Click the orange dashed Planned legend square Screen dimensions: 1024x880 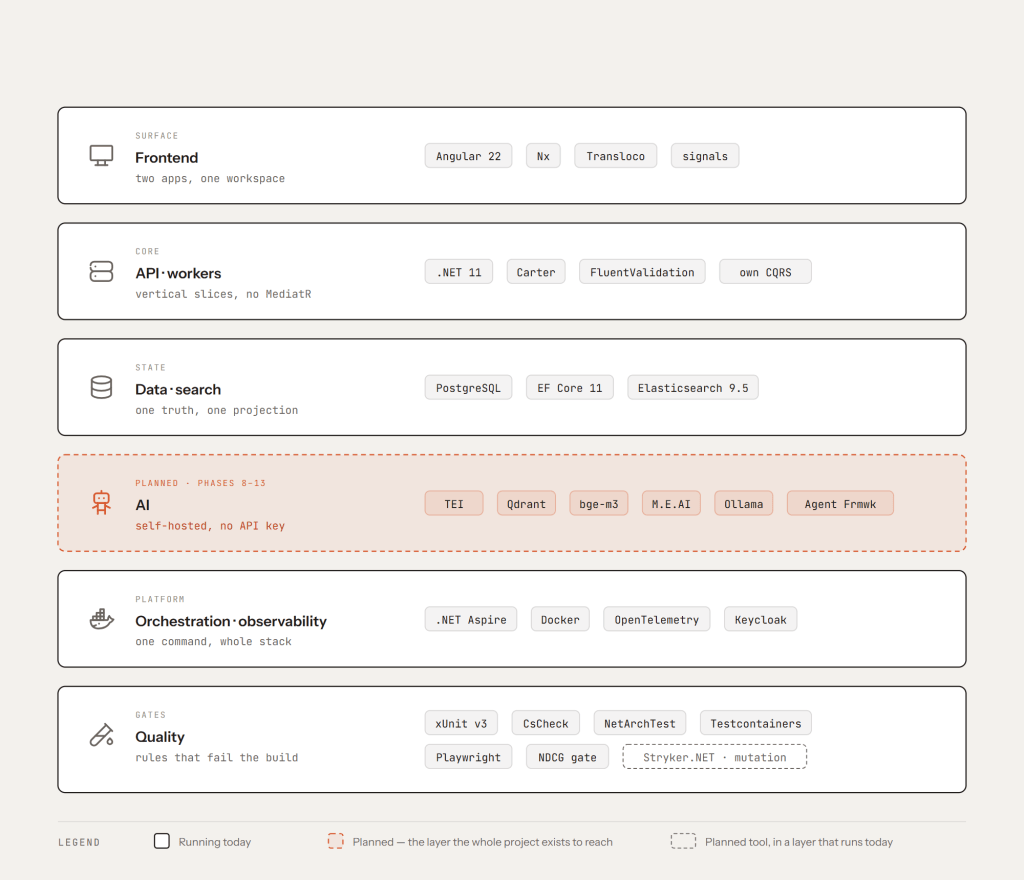pos(336,841)
